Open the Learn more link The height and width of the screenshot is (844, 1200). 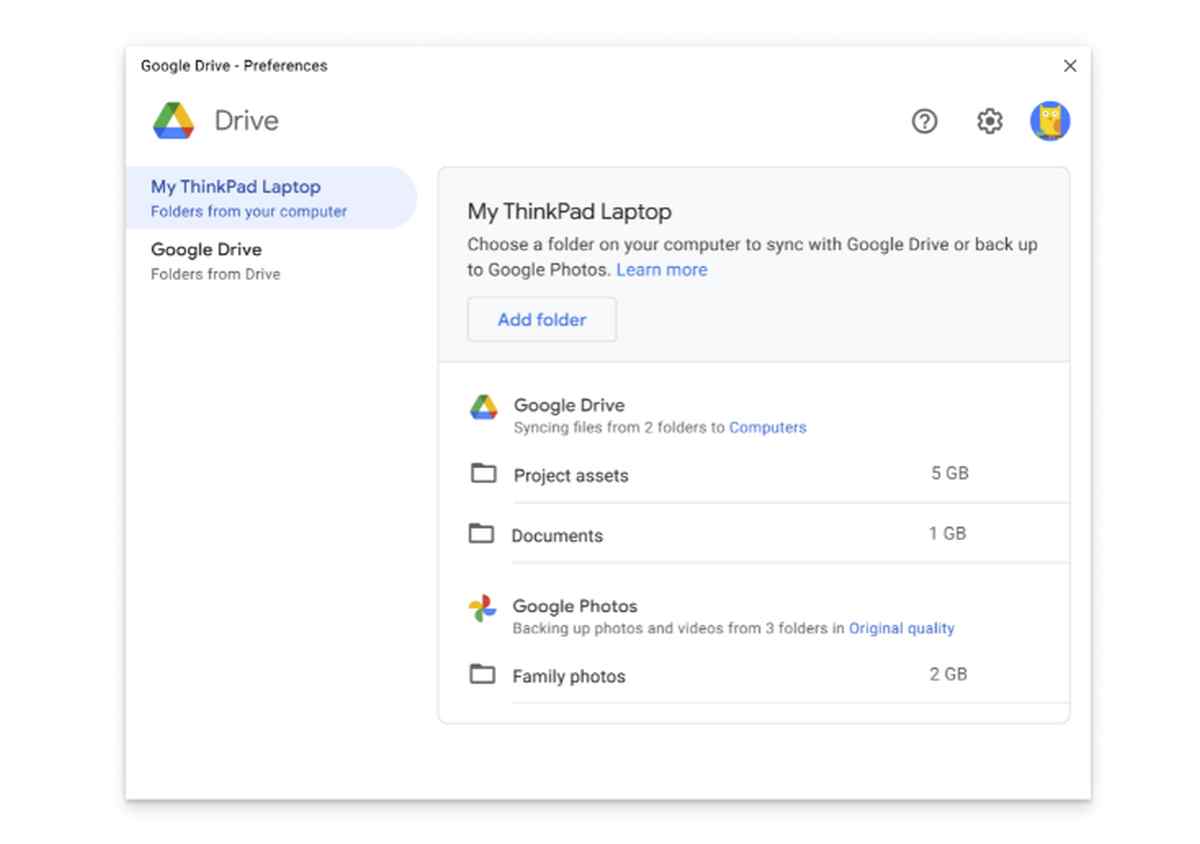tap(662, 270)
